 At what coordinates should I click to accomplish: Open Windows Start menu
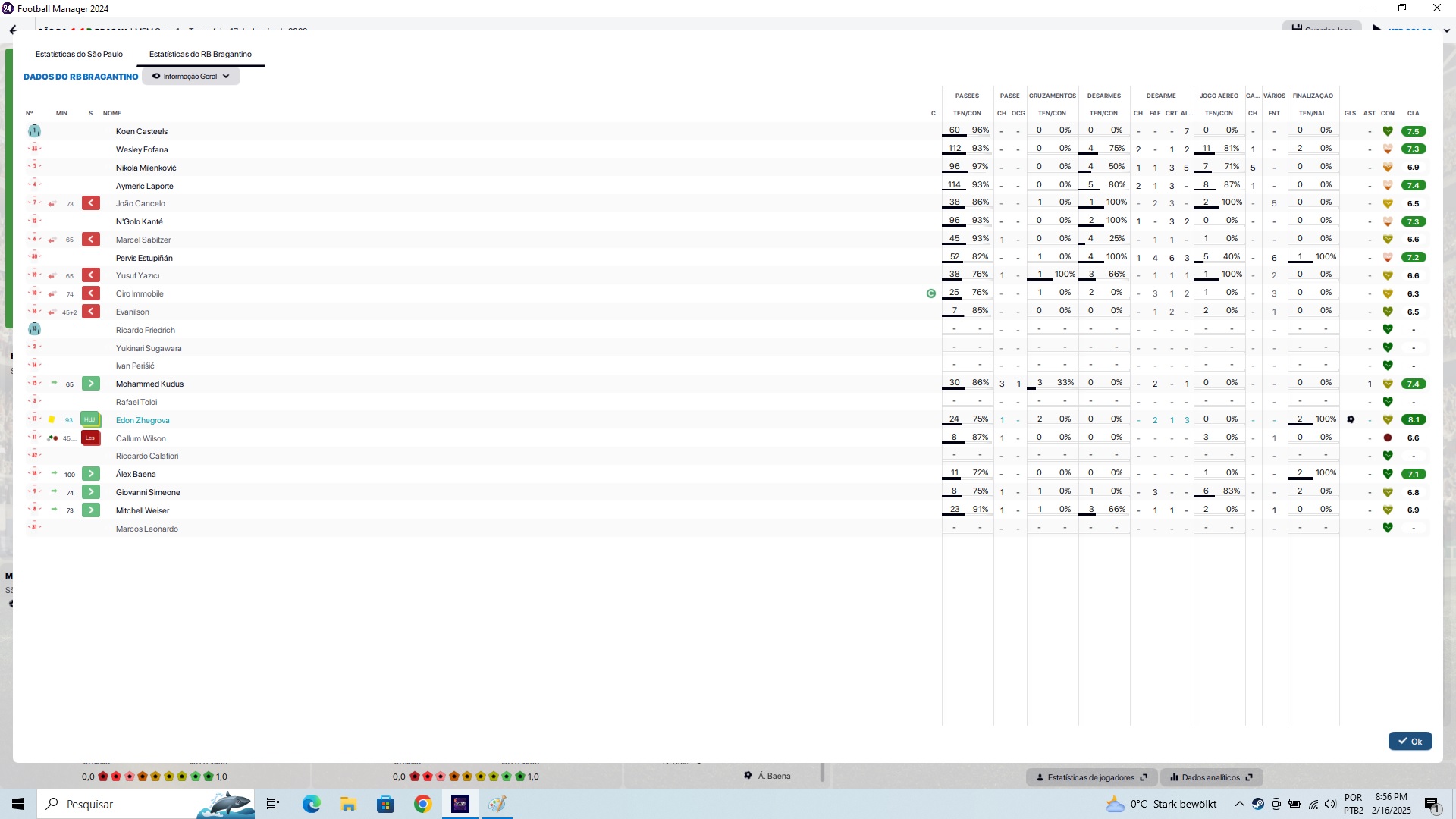(18, 804)
